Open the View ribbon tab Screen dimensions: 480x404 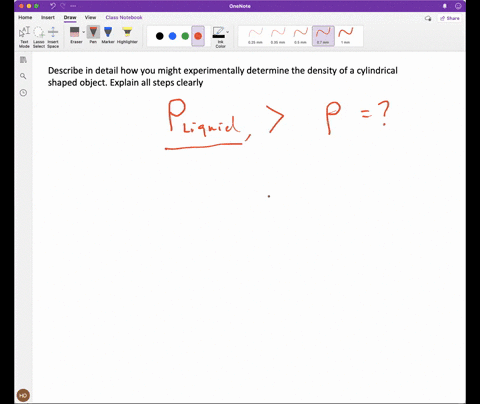(90, 17)
